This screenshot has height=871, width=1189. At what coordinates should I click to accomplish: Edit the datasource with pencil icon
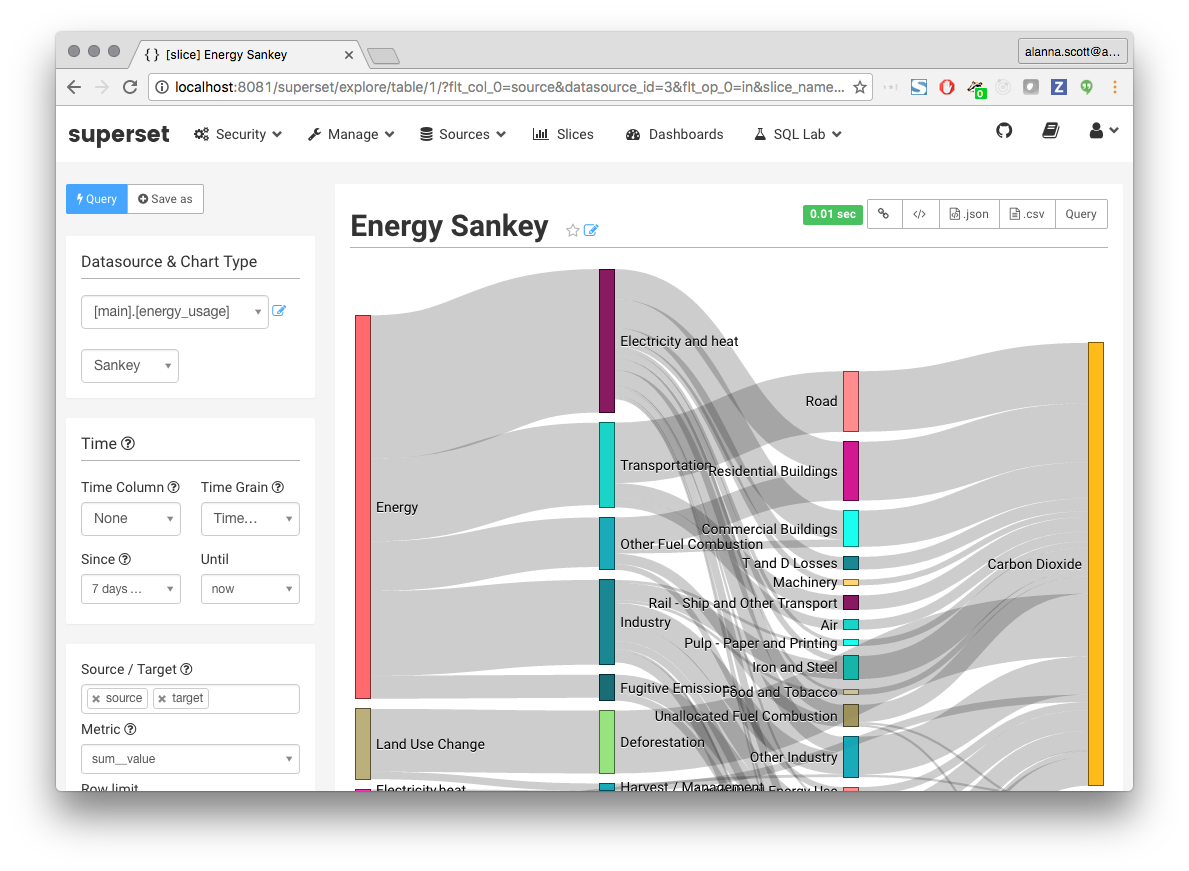pos(279,311)
